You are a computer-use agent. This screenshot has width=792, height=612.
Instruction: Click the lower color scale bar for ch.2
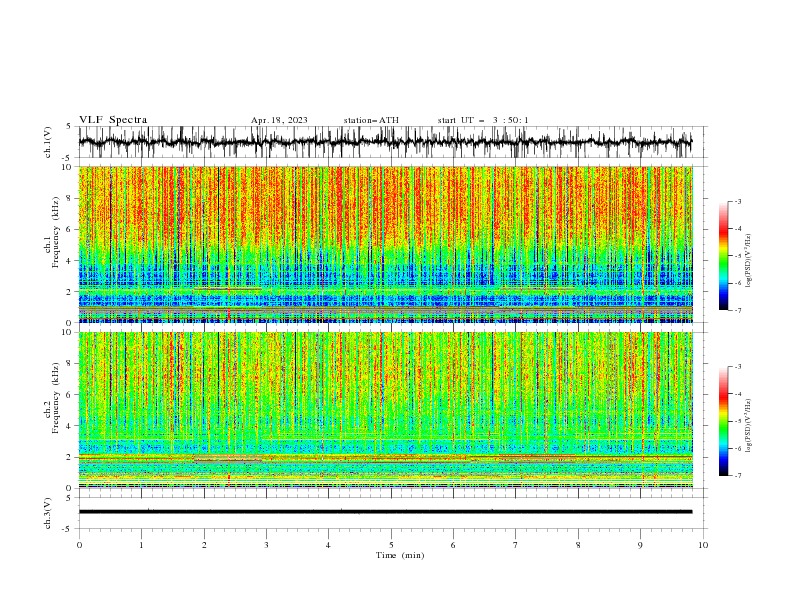724,421
